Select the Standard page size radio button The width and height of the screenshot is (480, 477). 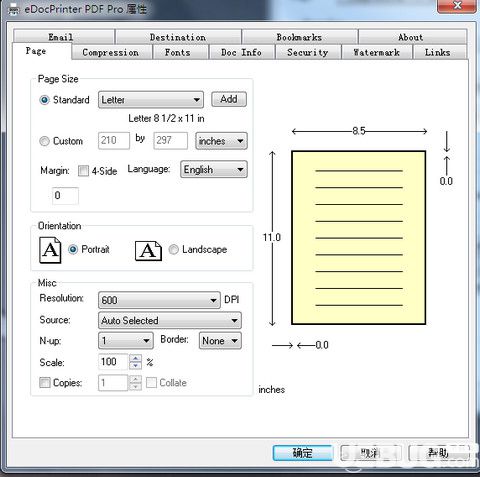tap(44, 100)
